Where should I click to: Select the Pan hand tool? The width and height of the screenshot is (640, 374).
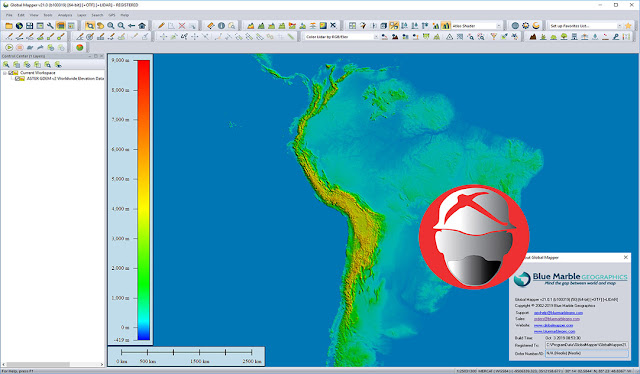coord(100,26)
